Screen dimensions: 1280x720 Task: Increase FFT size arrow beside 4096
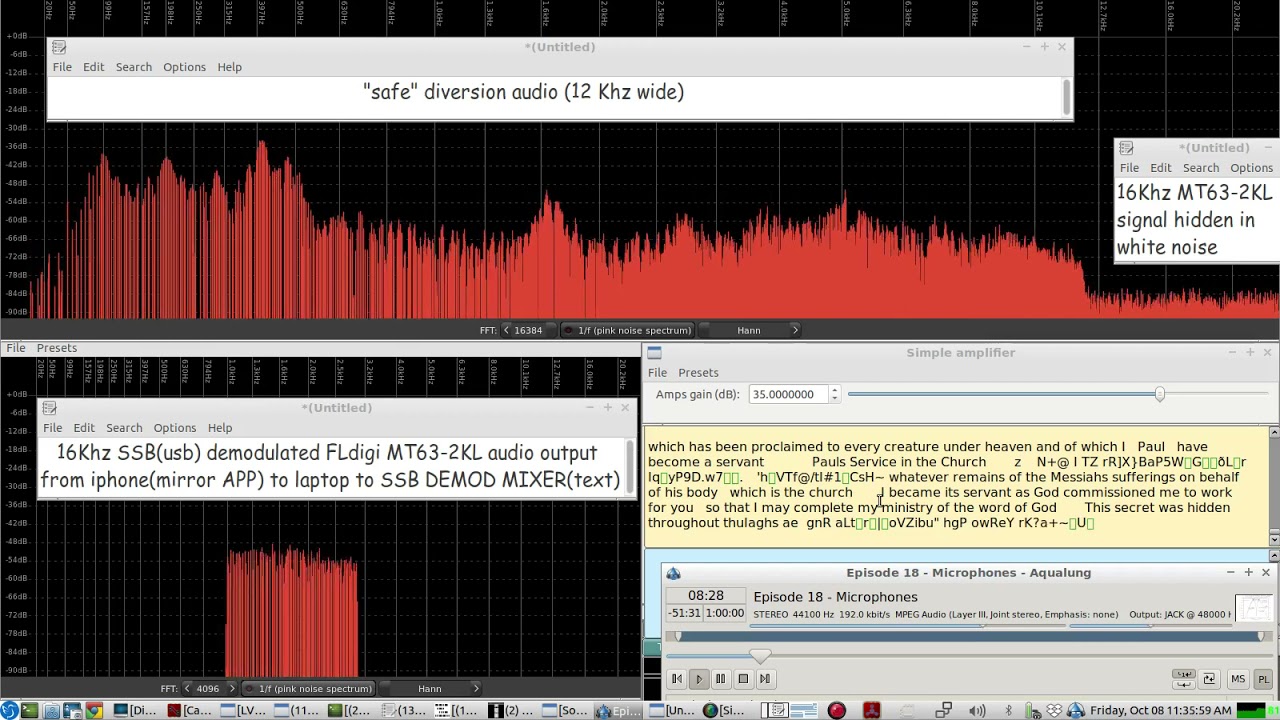tap(232, 689)
